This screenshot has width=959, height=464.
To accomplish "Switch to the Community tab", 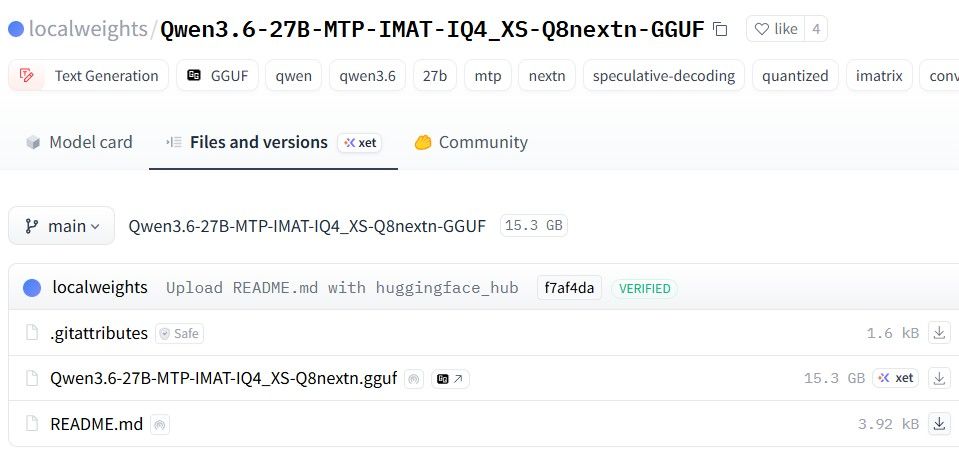I will click(471, 142).
